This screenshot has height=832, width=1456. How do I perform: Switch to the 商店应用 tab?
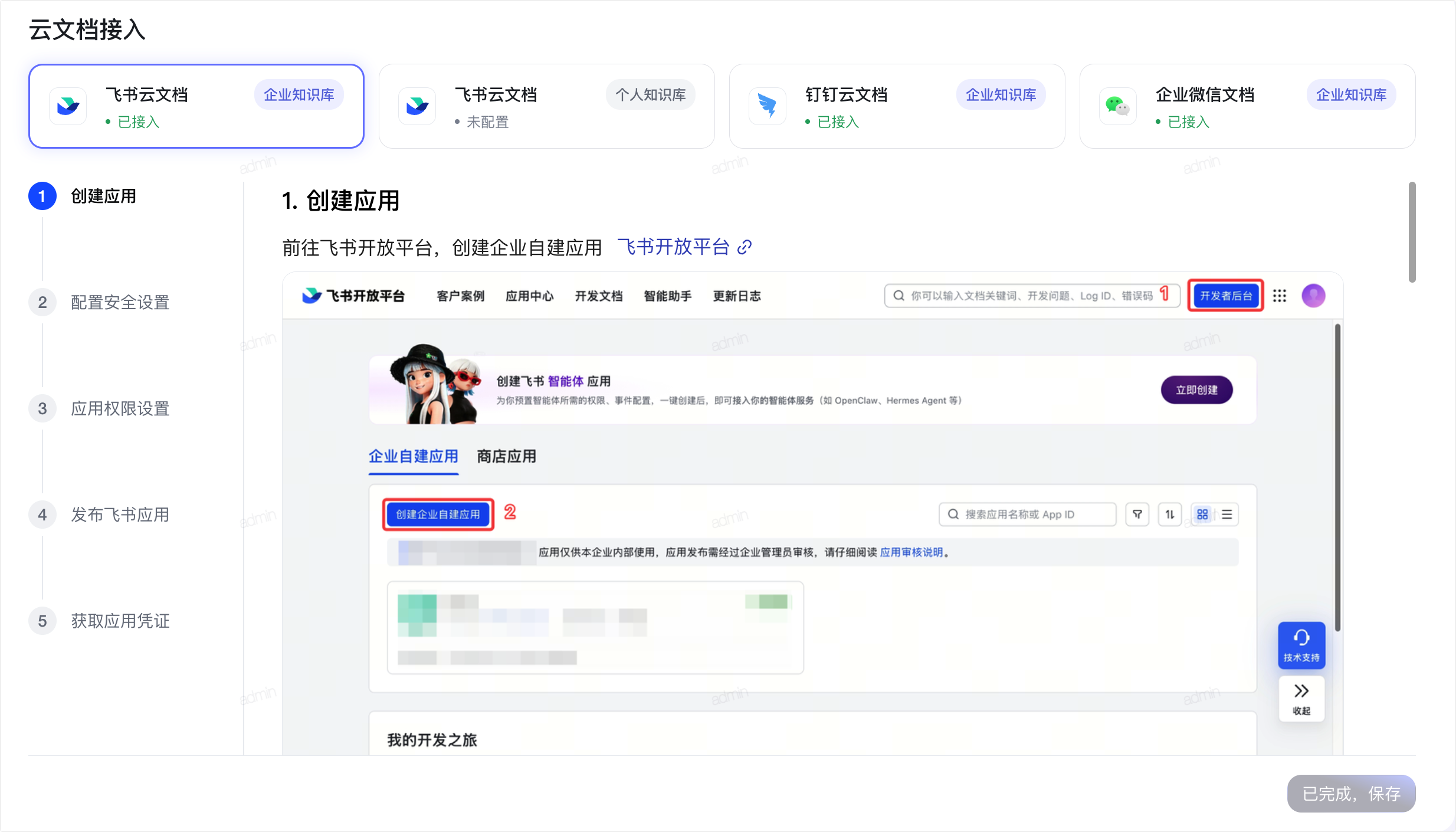507,456
